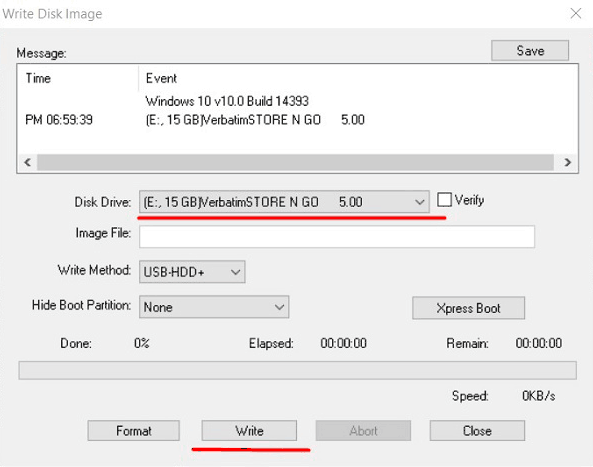
Task: Expand the Write Method dropdown
Action: (192, 272)
